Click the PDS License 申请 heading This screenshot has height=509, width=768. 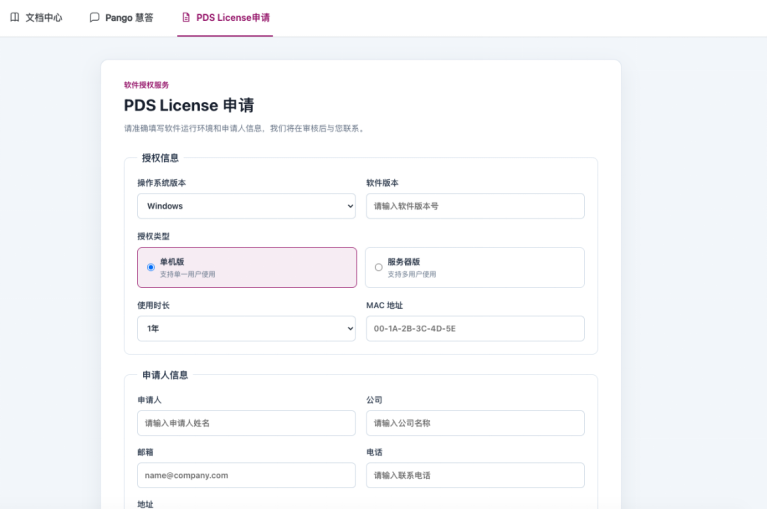coord(189,105)
